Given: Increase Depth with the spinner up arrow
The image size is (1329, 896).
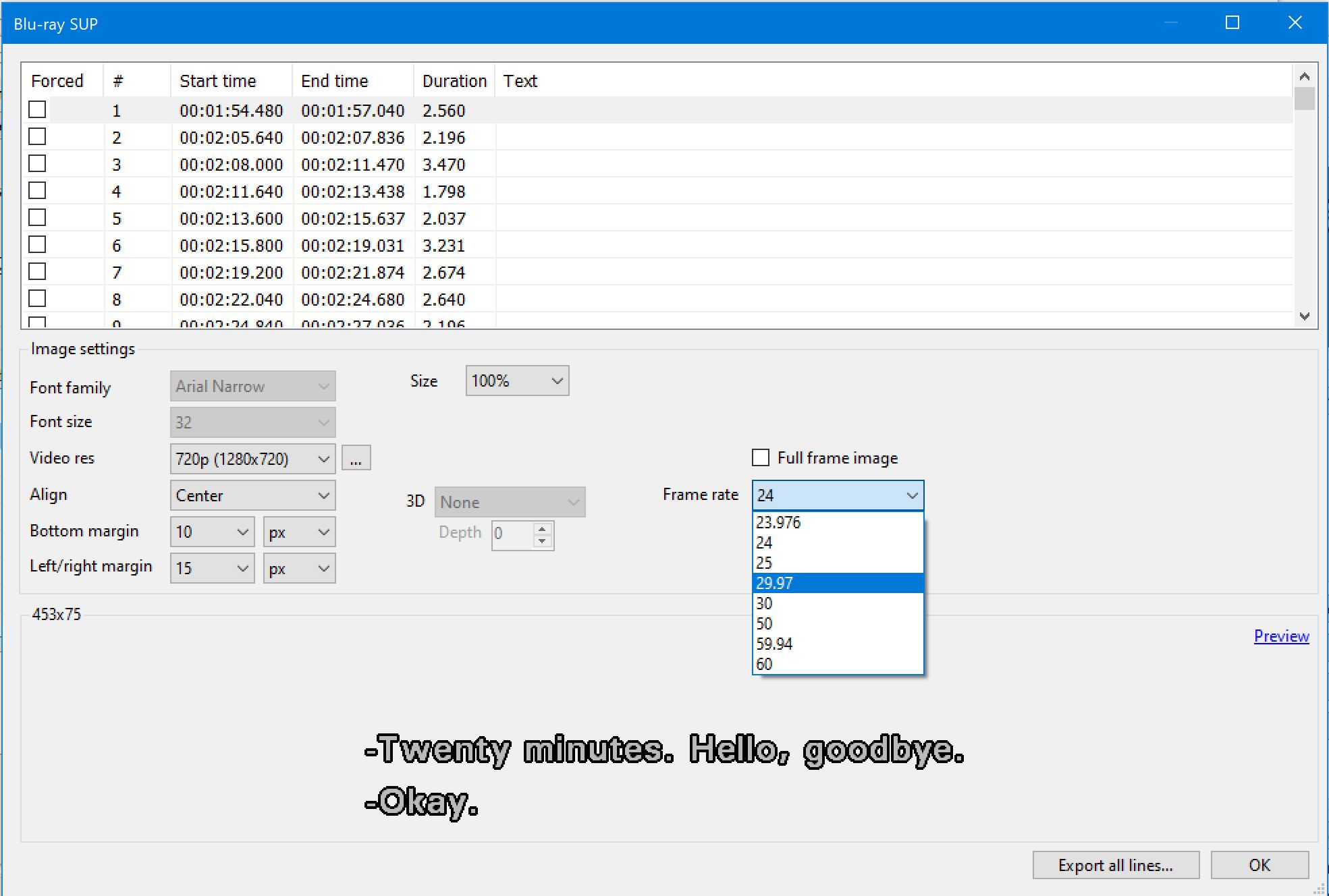Looking at the screenshot, I should click(x=542, y=530).
